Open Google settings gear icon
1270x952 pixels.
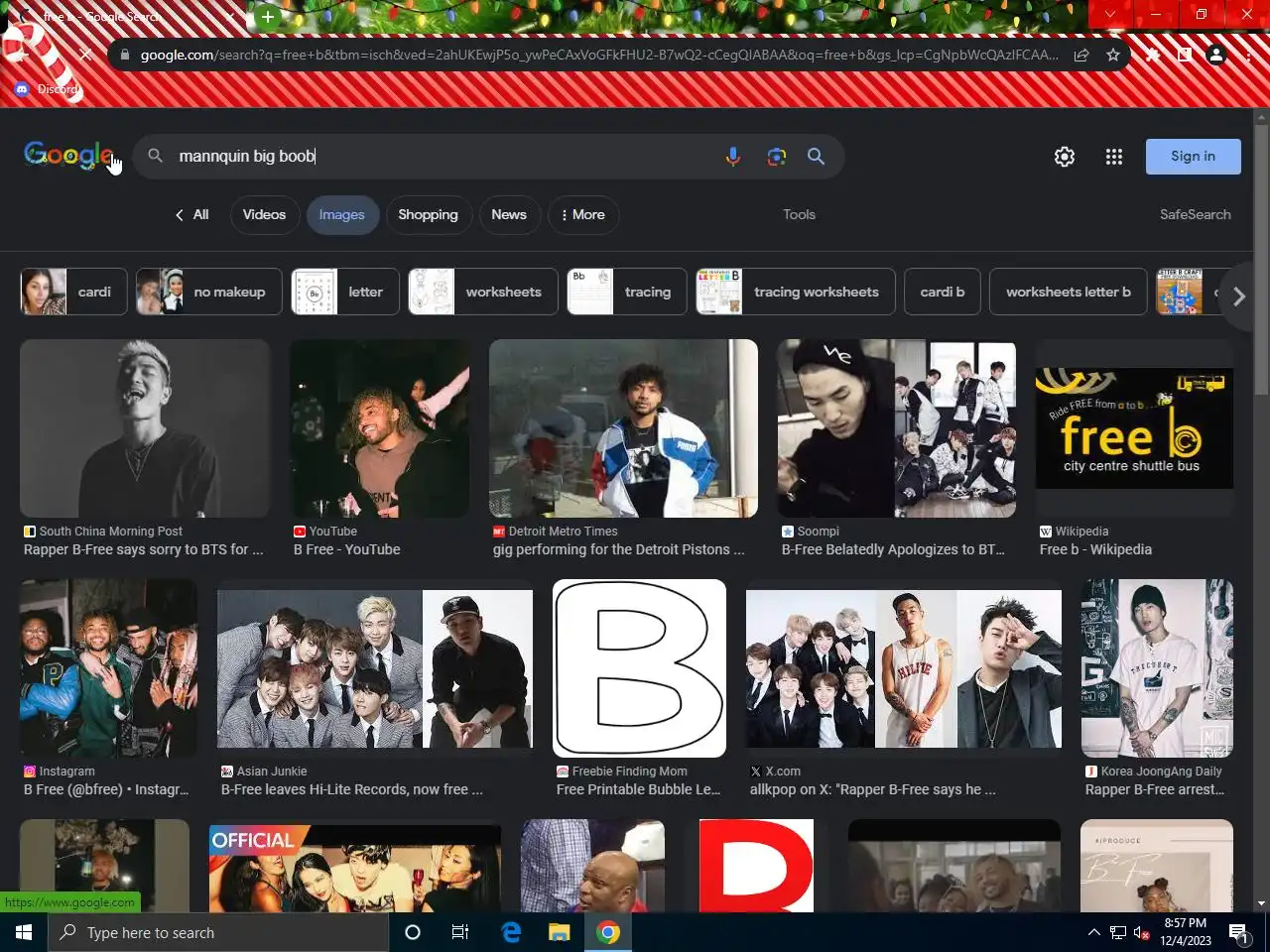(1065, 157)
